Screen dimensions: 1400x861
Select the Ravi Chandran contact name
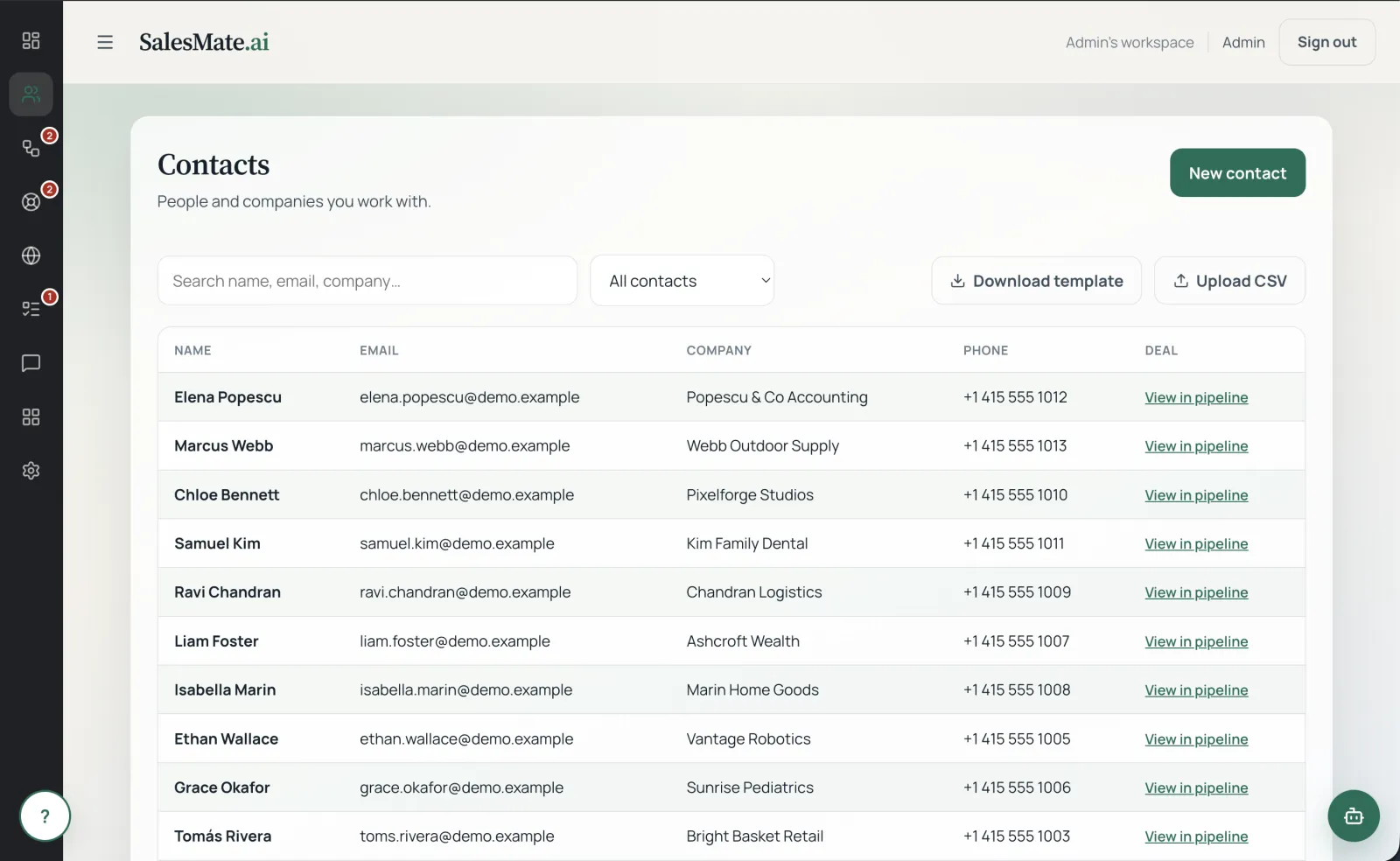pyautogui.click(x=227, y=592)
